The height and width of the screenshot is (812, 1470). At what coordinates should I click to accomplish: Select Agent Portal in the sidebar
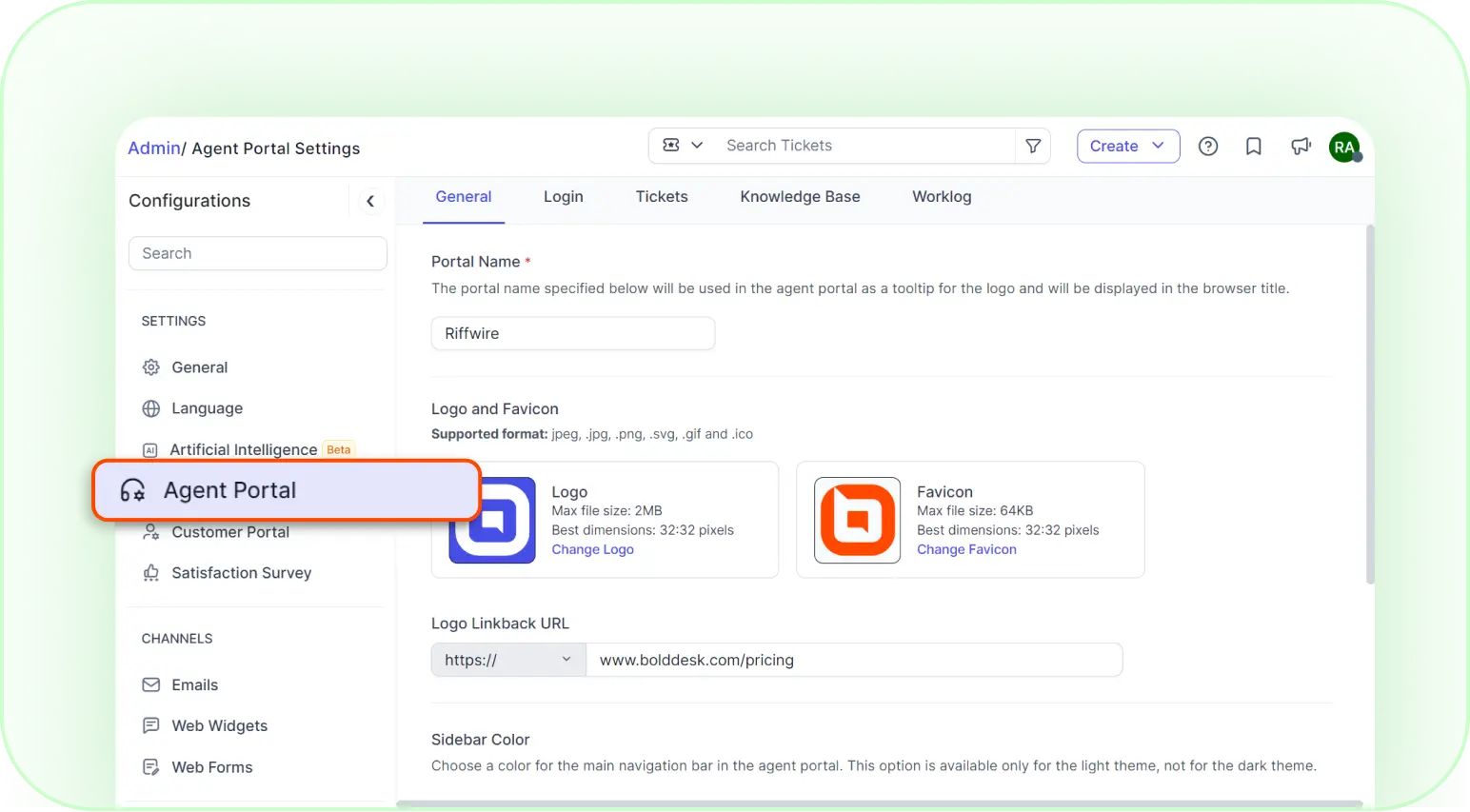(x=286, y=490)
